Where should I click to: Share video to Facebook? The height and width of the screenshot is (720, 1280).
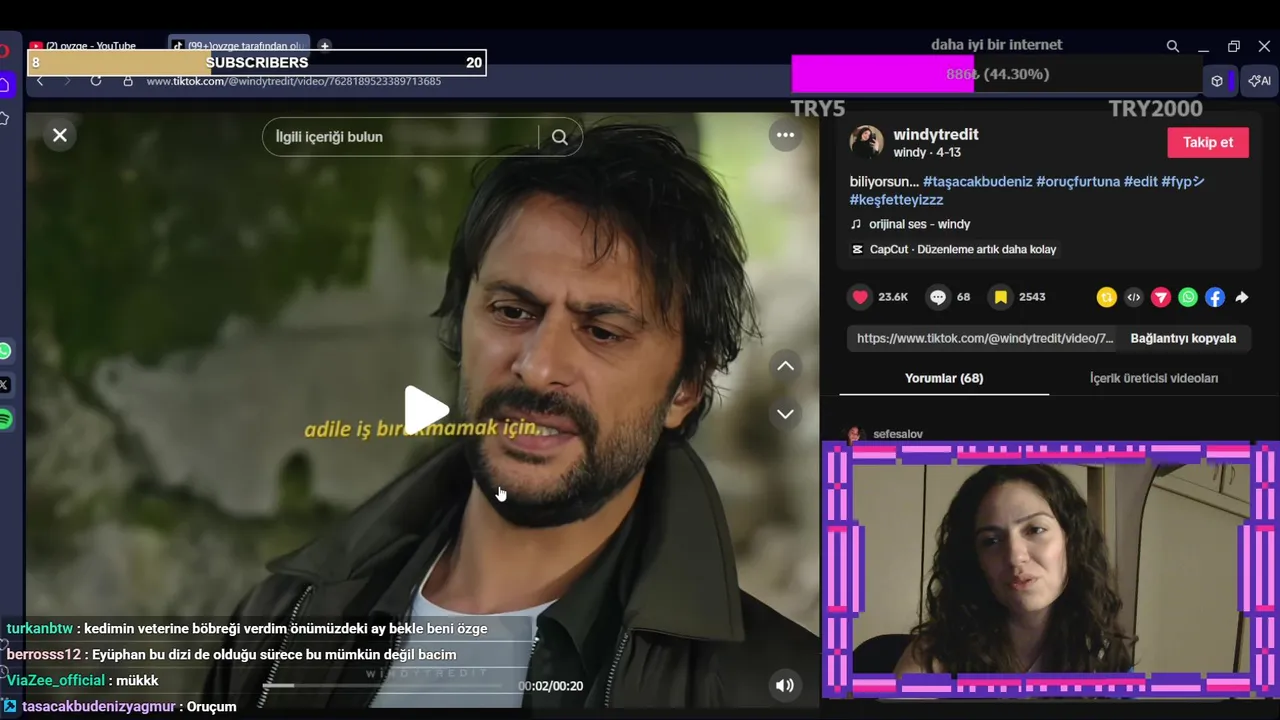(1214, 297)
